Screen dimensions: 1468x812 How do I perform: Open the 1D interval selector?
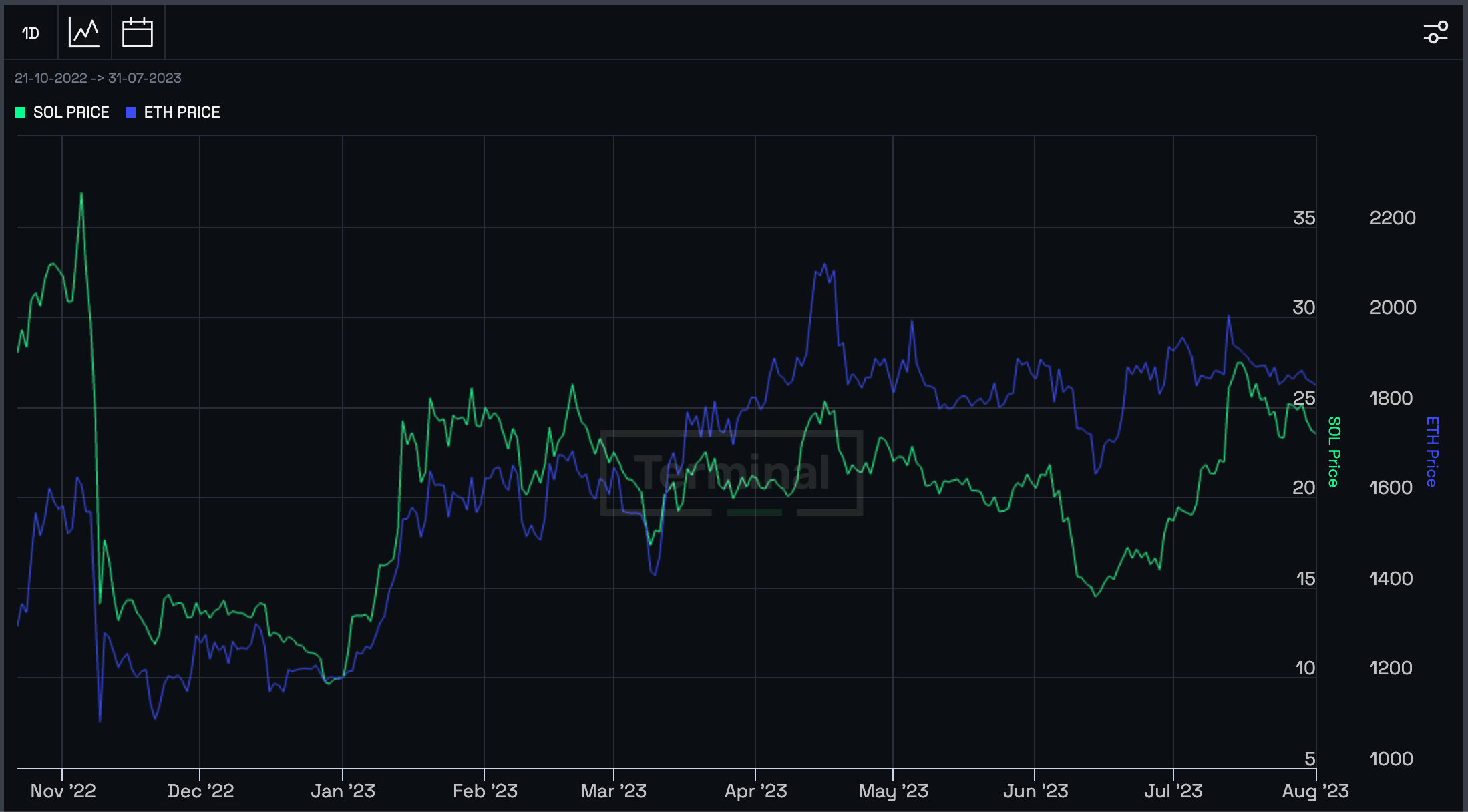[x=31, y=33]
